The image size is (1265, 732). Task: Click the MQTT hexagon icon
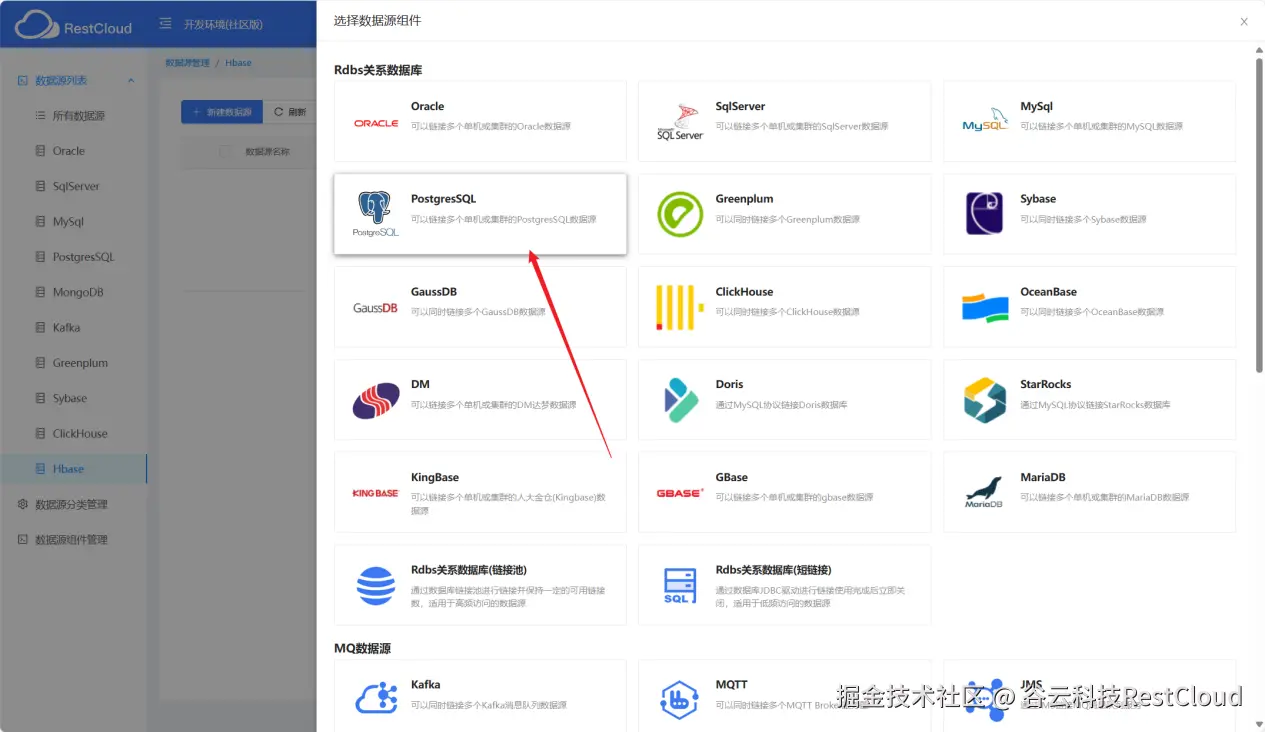coord(680,699)
